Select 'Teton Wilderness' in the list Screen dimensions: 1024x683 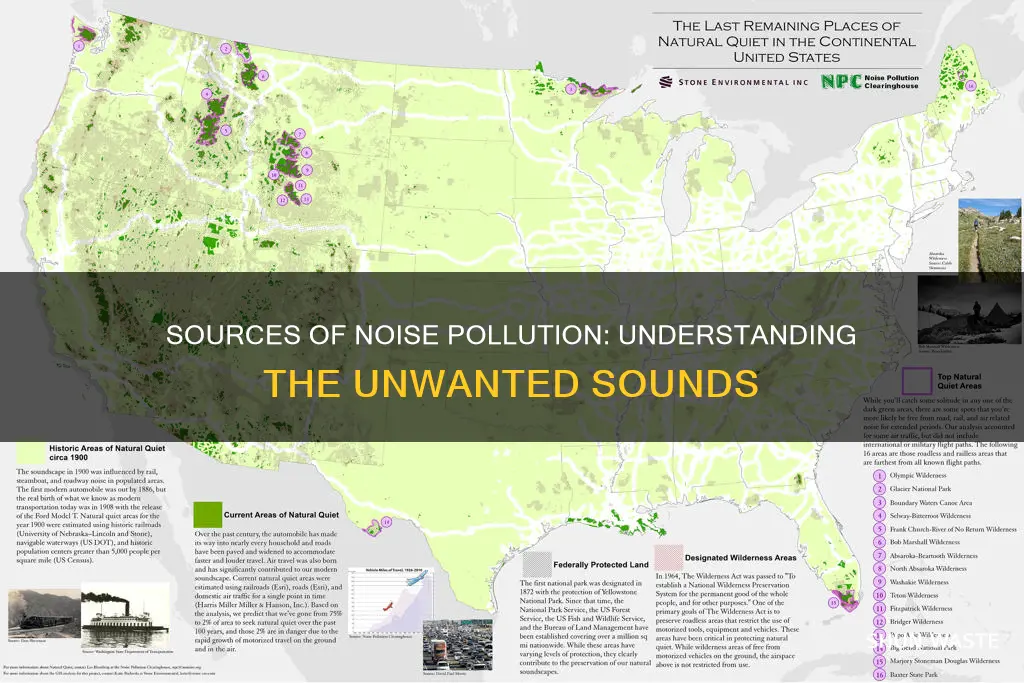(914, 595)
